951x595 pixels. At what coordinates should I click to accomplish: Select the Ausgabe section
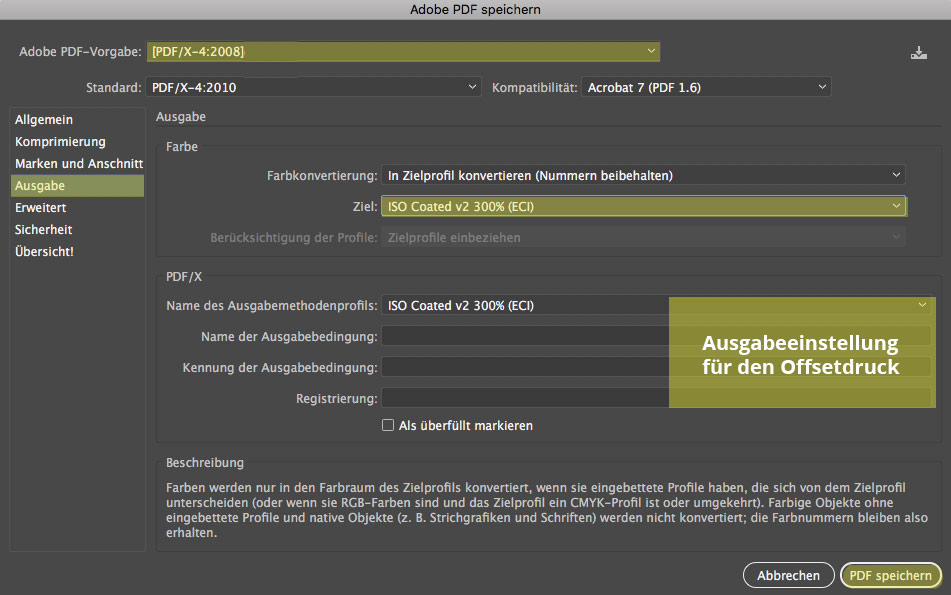click(77, 186)
